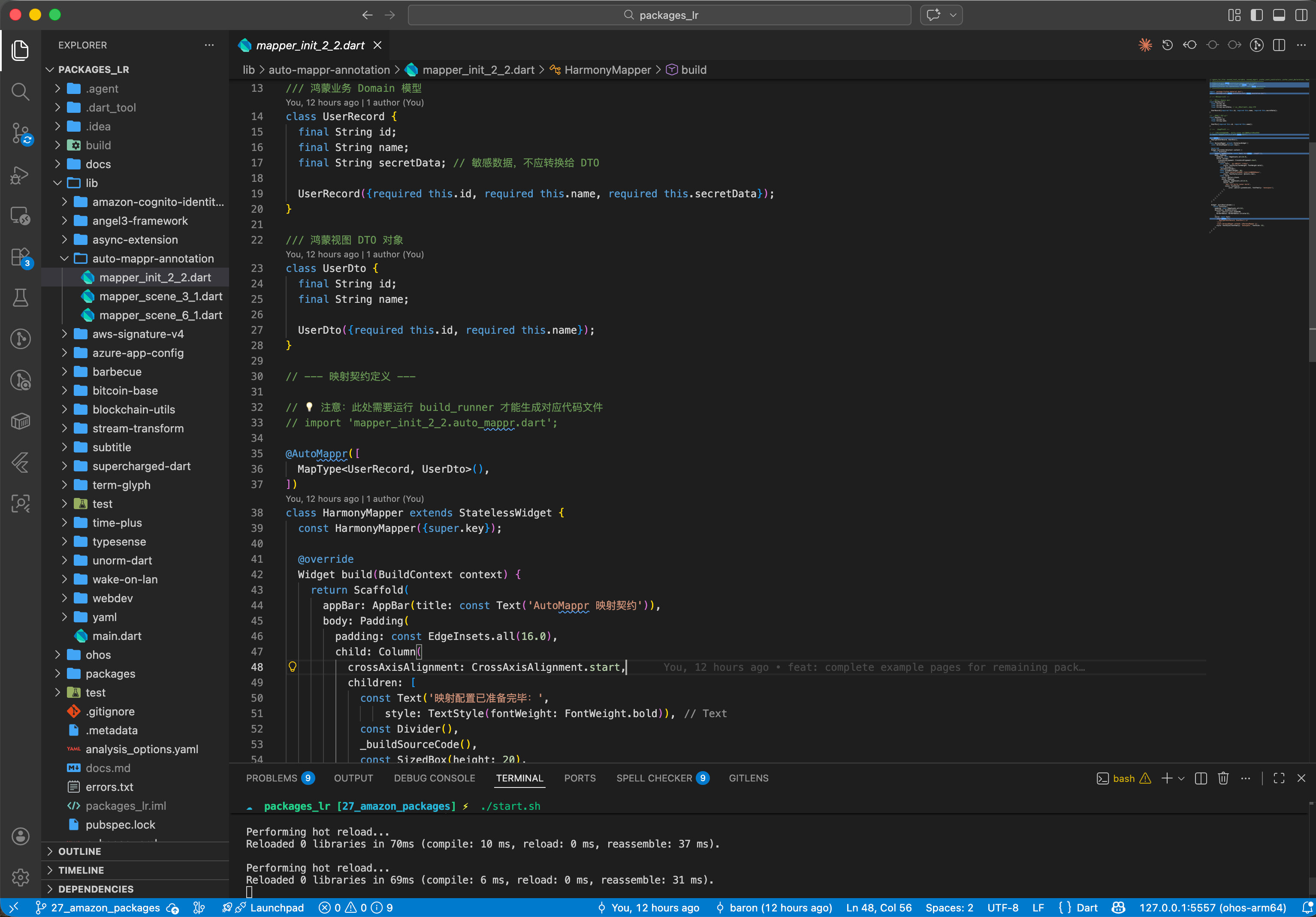Screen dimensions: 1316x917
Task: Click the 27_amazon_packages branch in status bar
Action: pyautogui.click(x=98, y=907)
